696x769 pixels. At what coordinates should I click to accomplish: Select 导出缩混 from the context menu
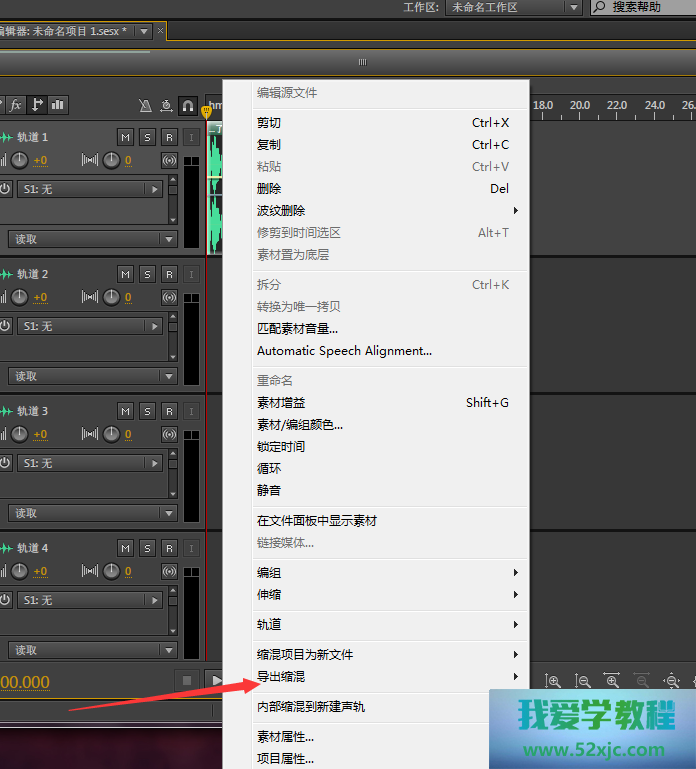tap(281, 677)
